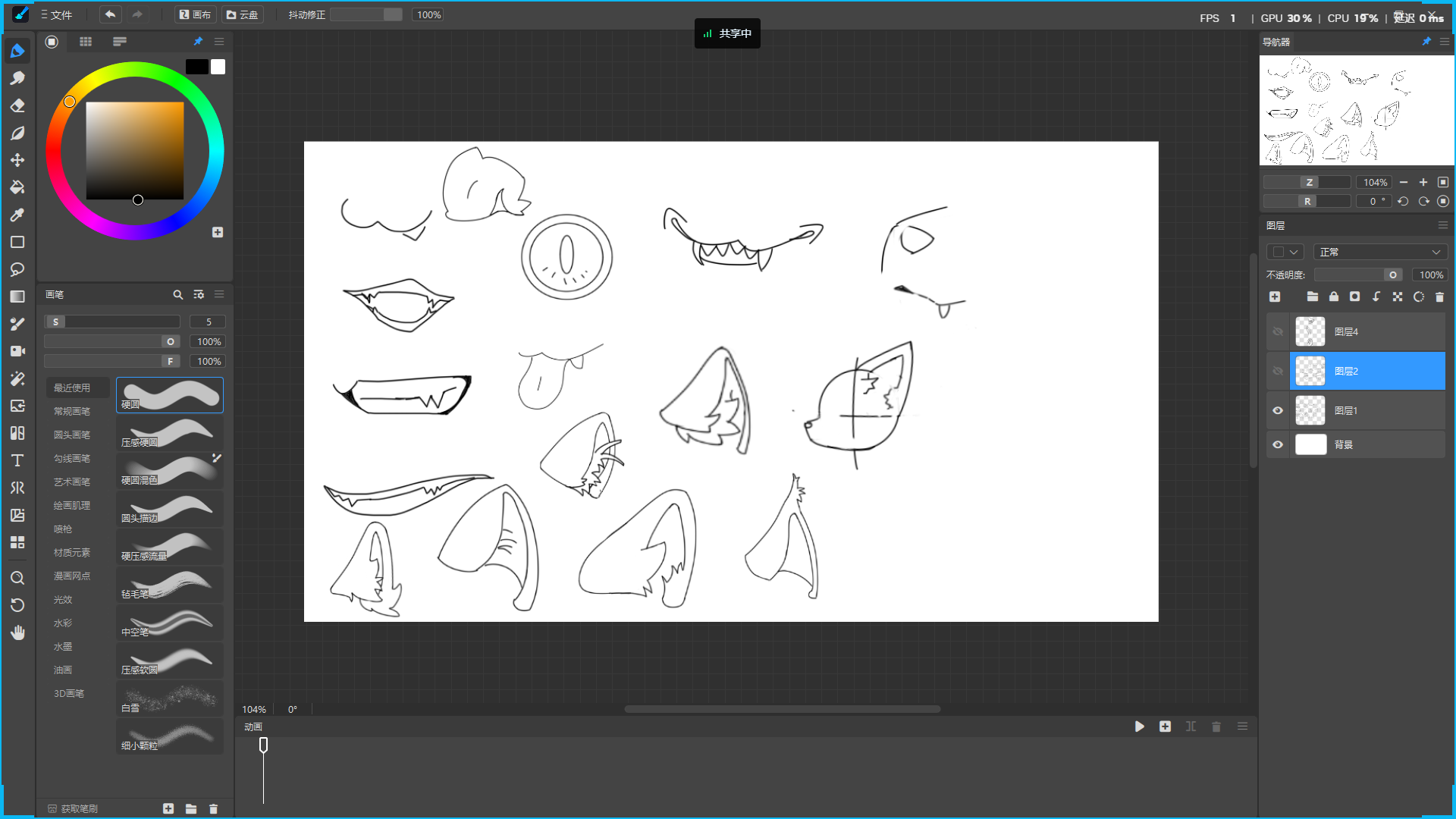1456x819 pixels.
Task: Delete layer using trash icon in layers panel
Action: (x=1439, y=297)
